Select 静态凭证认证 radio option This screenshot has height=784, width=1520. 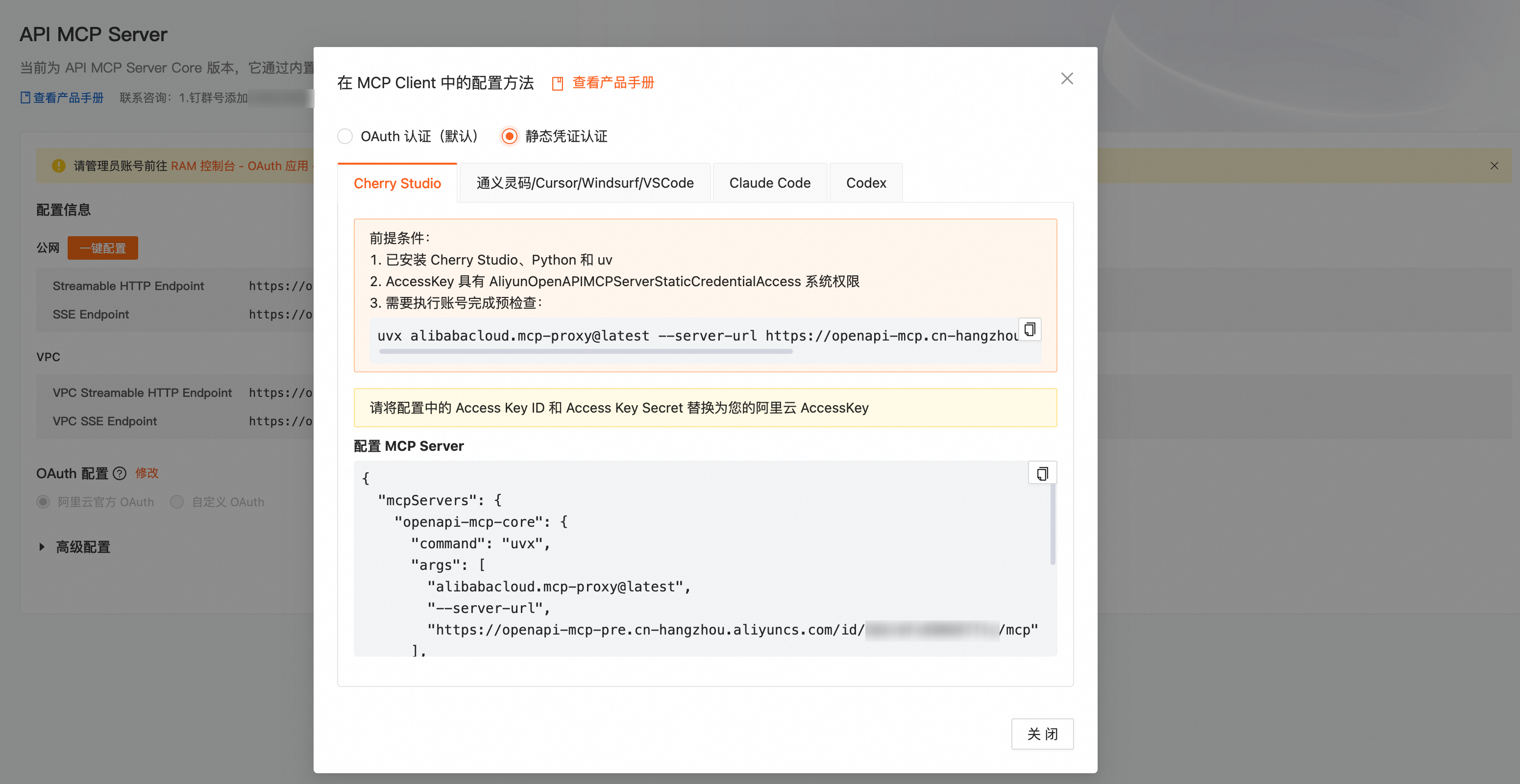[x=509, y=136]
